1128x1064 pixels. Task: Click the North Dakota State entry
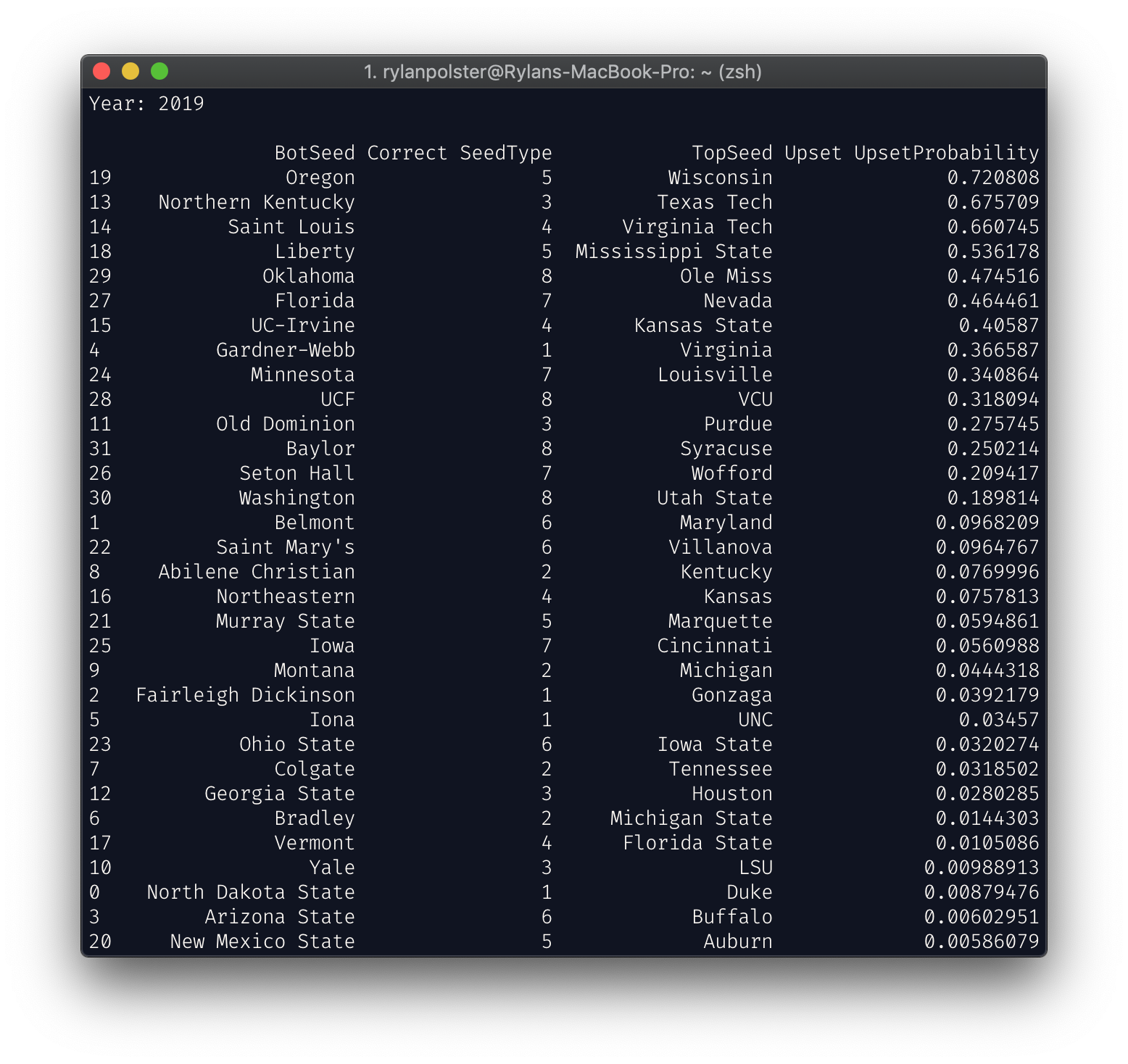click(251, 892)
